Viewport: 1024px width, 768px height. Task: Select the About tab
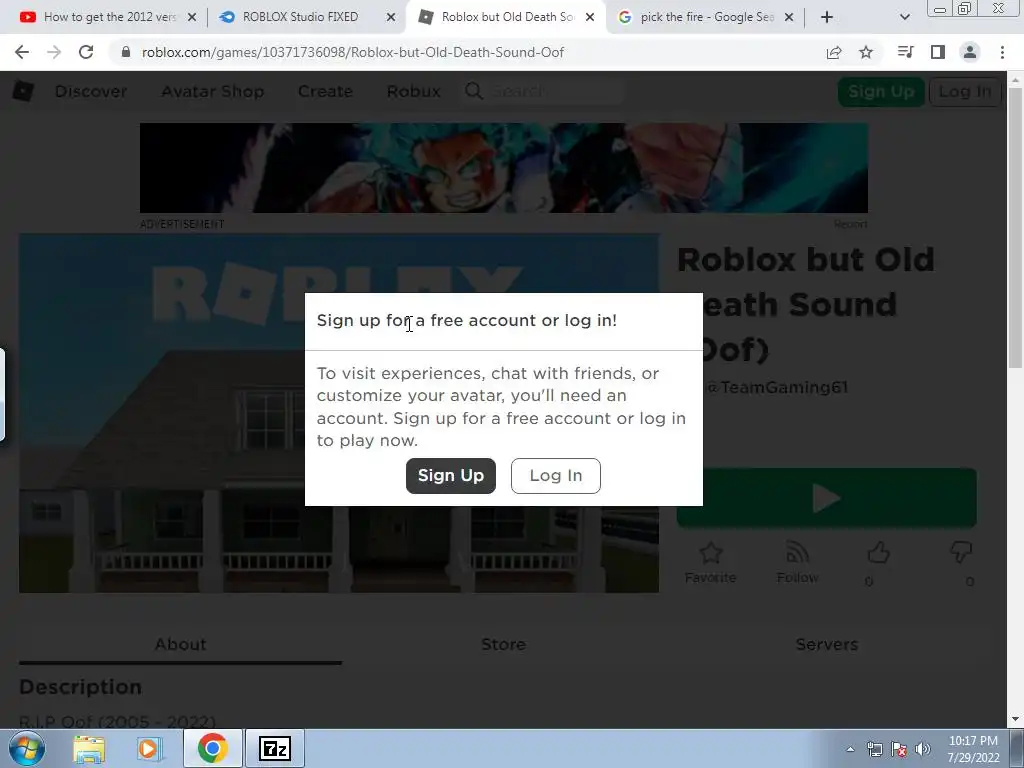[x=180, y=645]
